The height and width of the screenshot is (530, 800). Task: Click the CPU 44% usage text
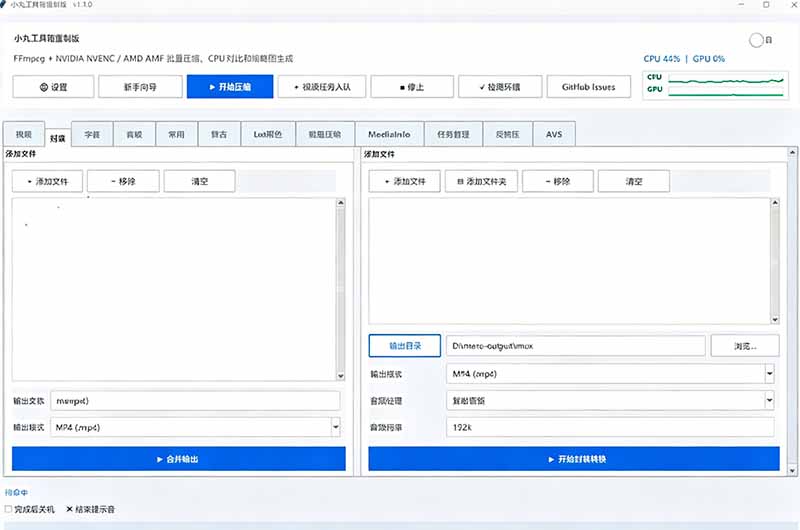pos(662,59)
